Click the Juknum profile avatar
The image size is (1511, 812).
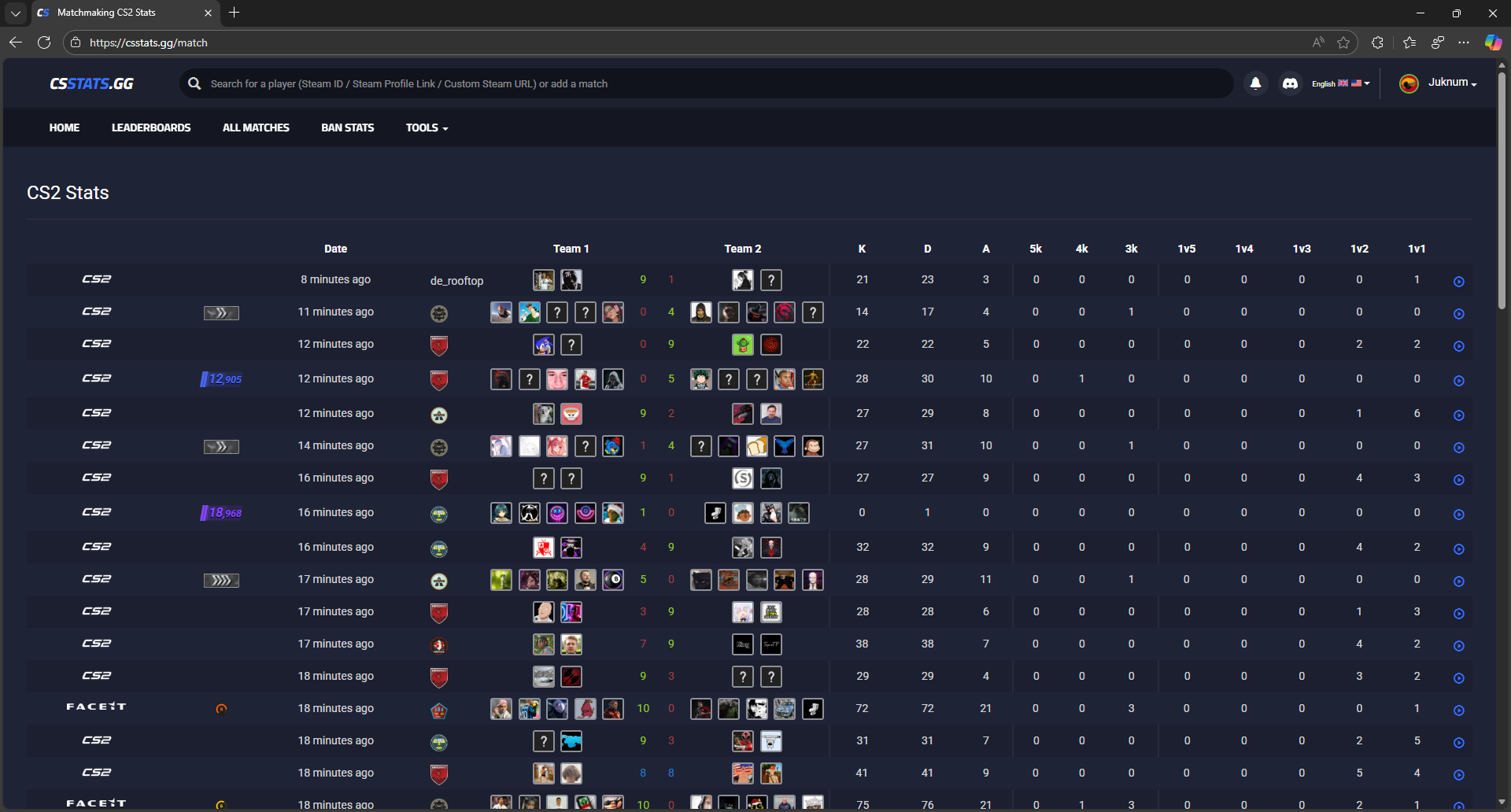(1409, 83)
